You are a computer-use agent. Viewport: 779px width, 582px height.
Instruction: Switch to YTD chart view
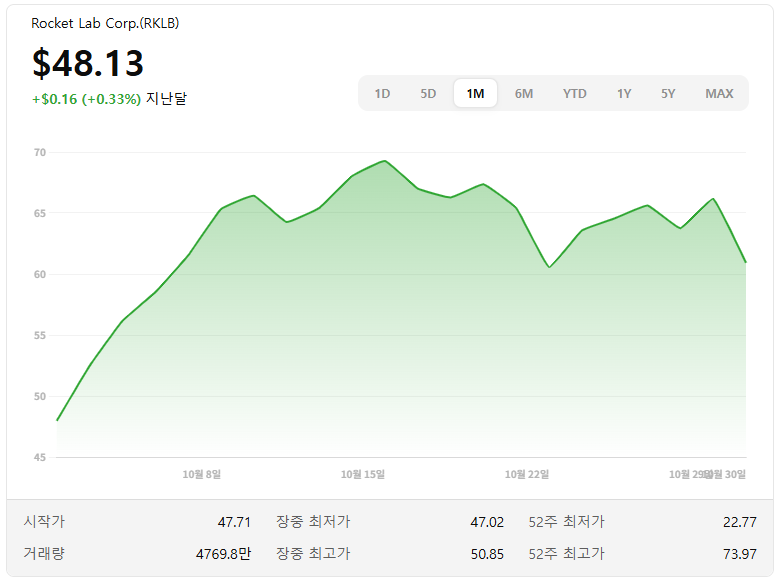click(574, 94)
